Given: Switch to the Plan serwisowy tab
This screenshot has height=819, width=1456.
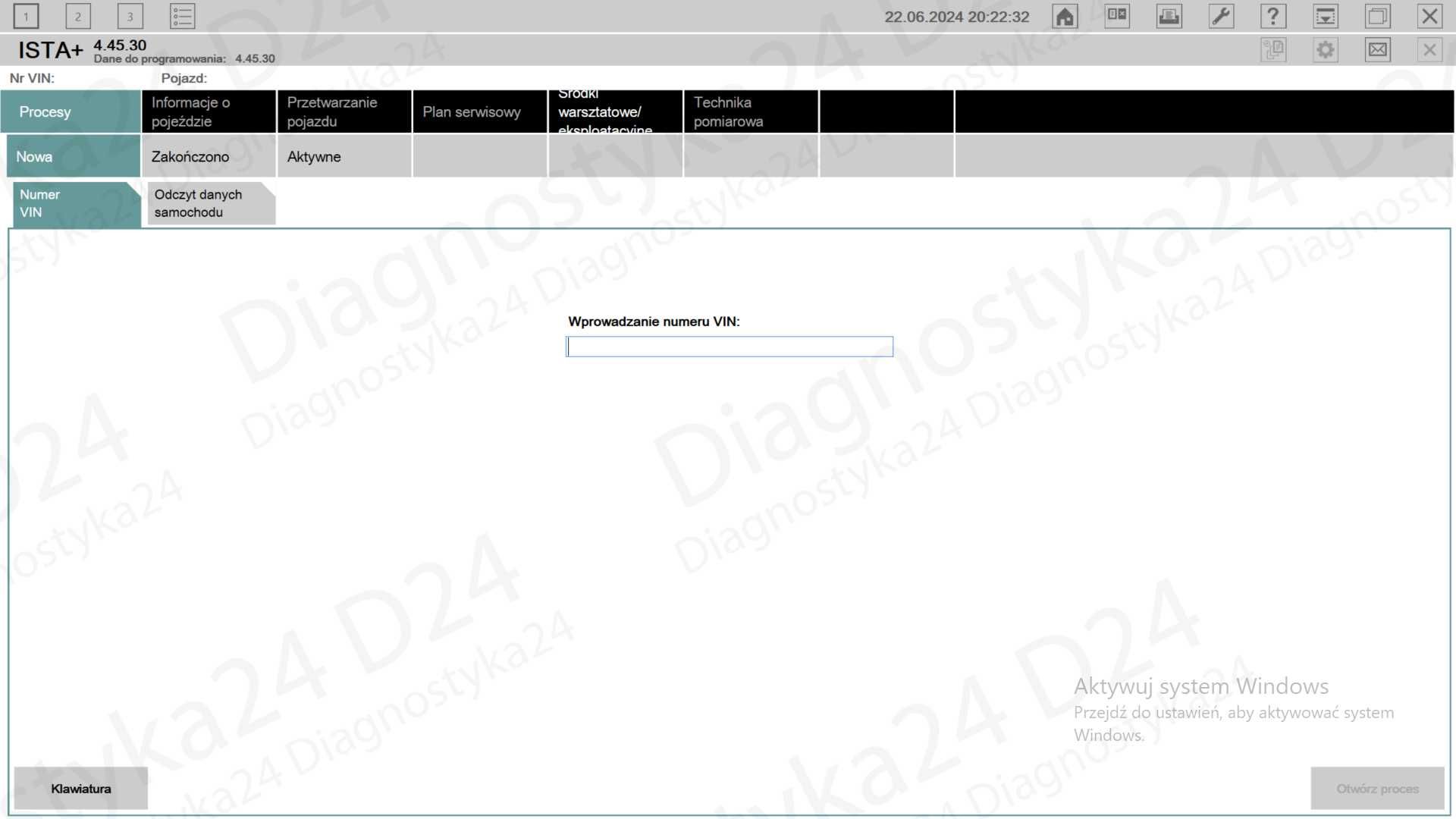Looking at the screenshot, I should tap(480, 111).
